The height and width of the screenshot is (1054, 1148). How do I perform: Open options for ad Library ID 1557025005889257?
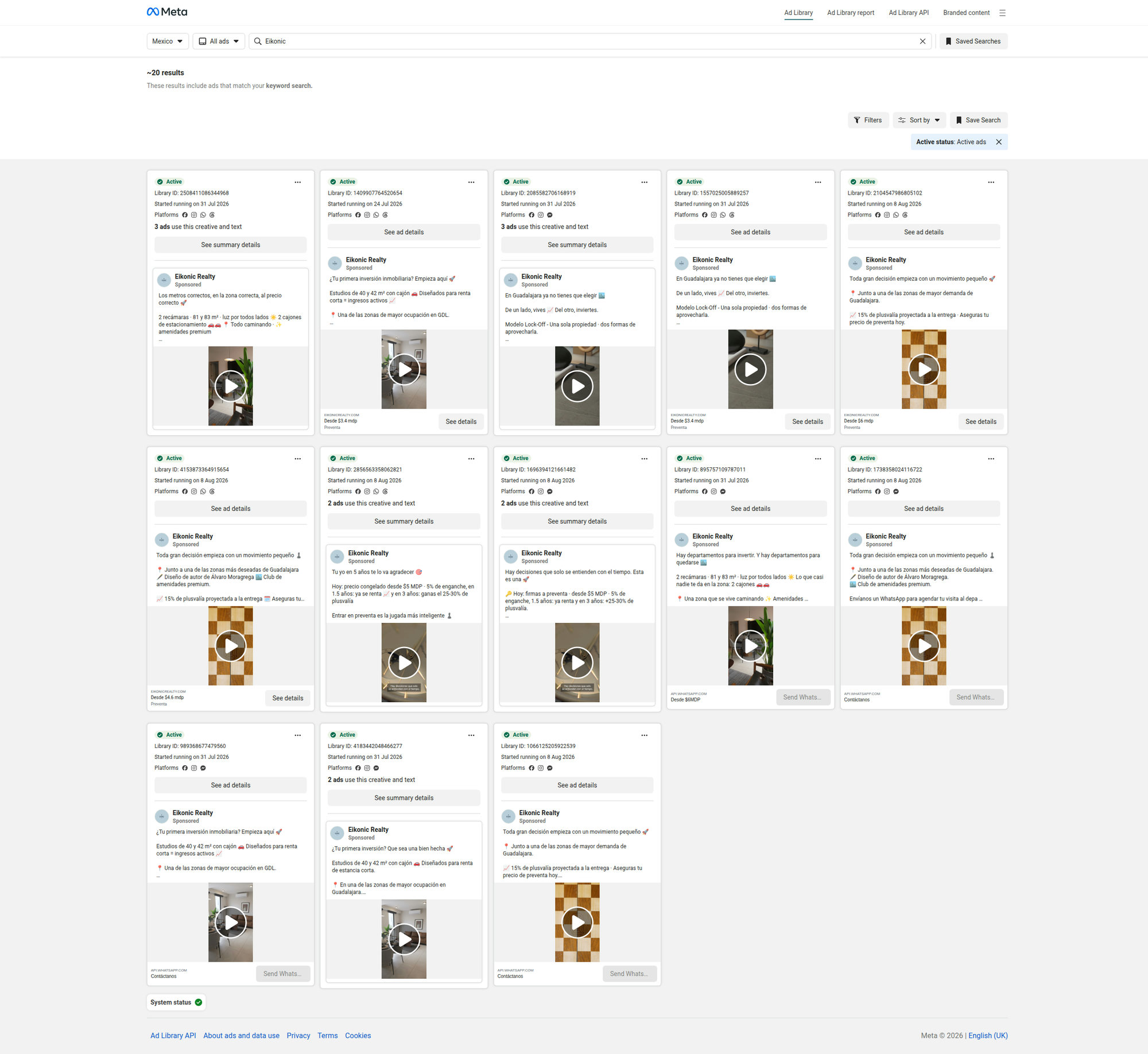[x=818, y=182]
